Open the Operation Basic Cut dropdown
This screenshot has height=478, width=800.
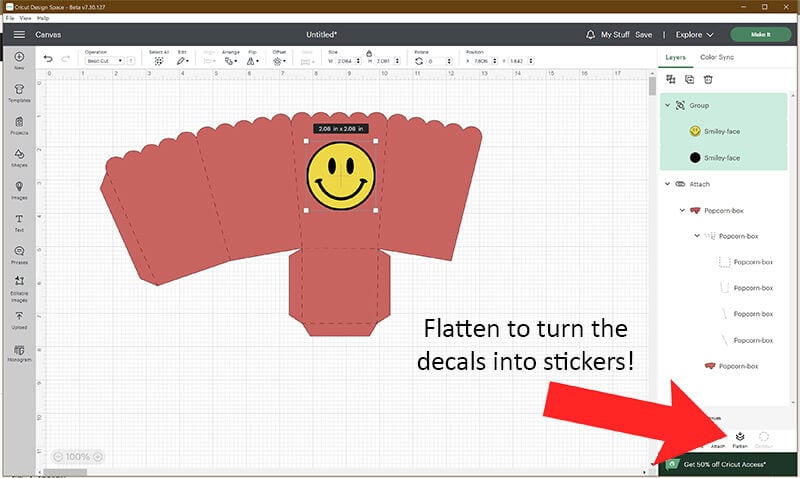click(x=104, y=61)
